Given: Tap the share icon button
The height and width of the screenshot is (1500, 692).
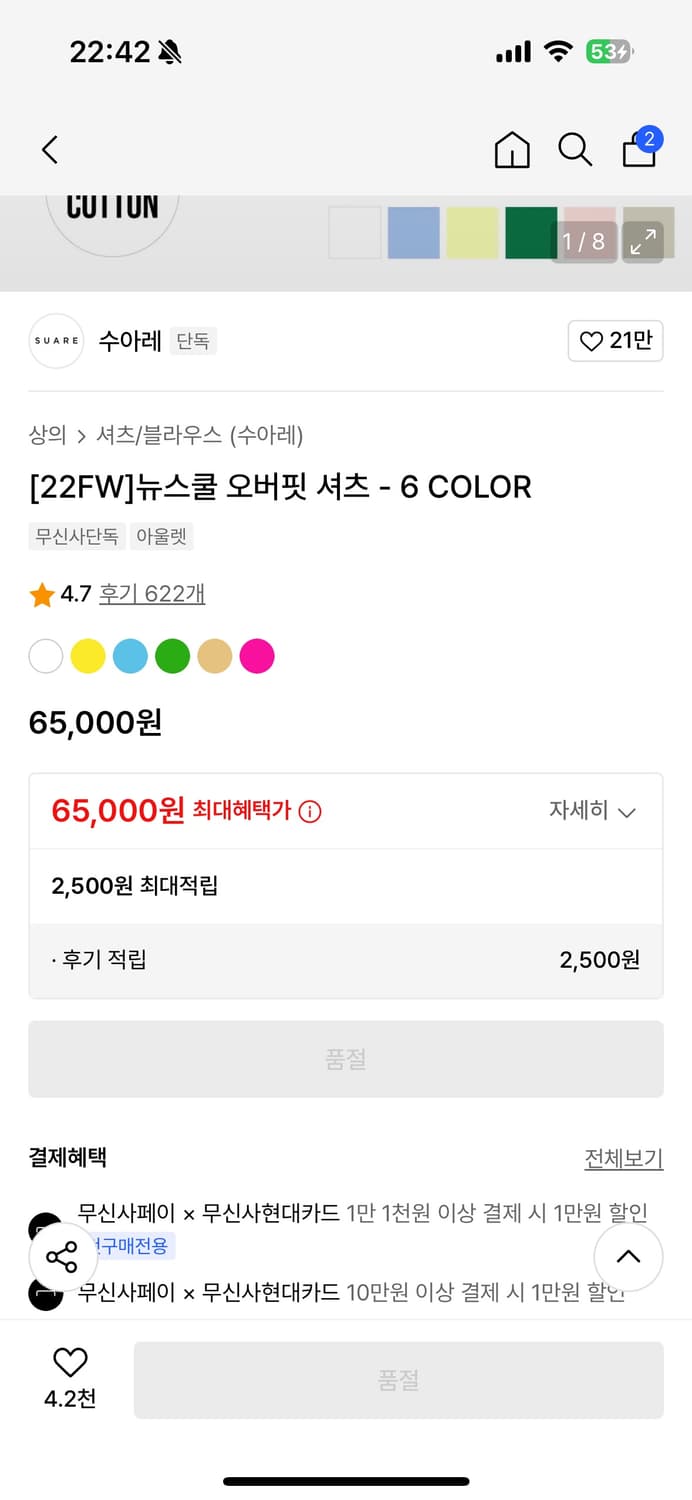Looking at the screenshot, I should pyautogui.click(x=62, y=1257).
